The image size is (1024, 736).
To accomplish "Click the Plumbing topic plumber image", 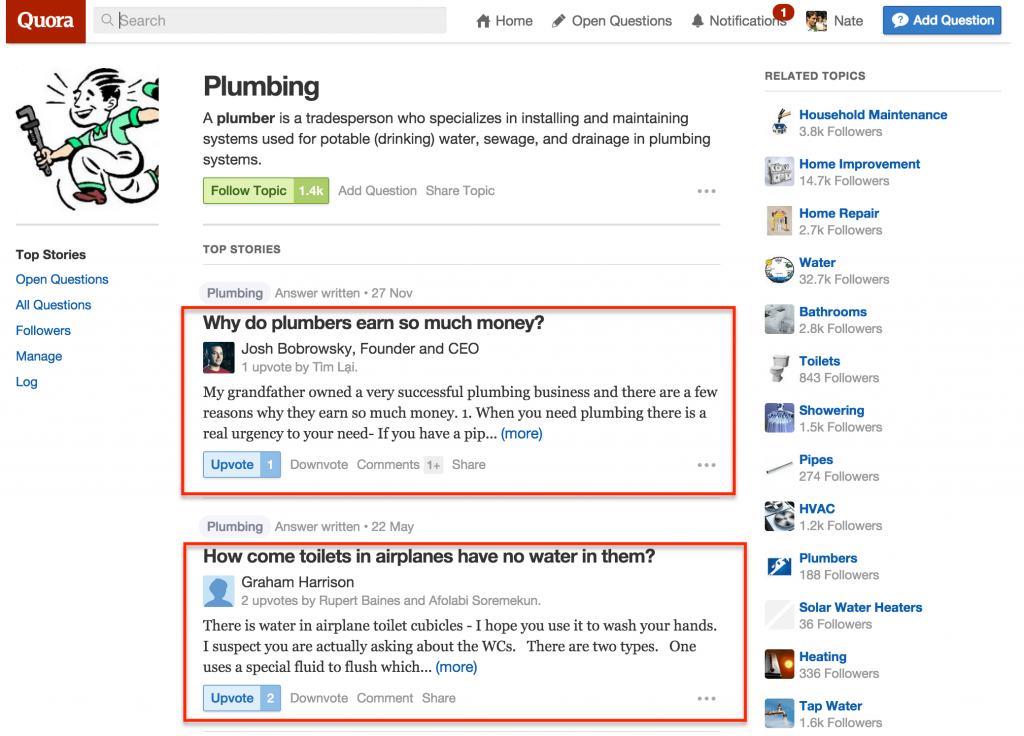I will [x=88, y=138].
